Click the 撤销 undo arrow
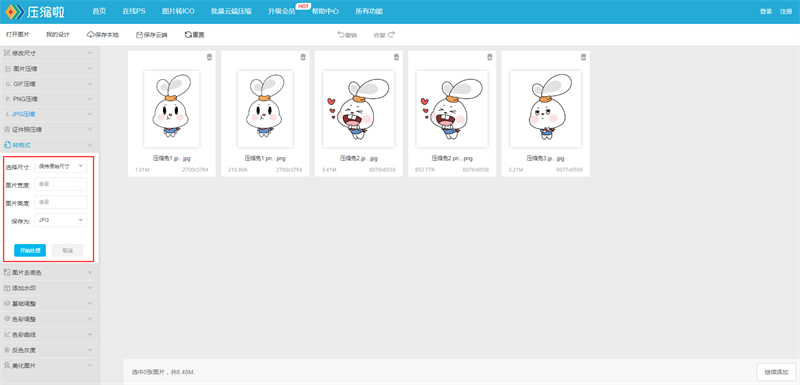Image resolution: width=800 pixels, height=385 pixels. [341, 35]
